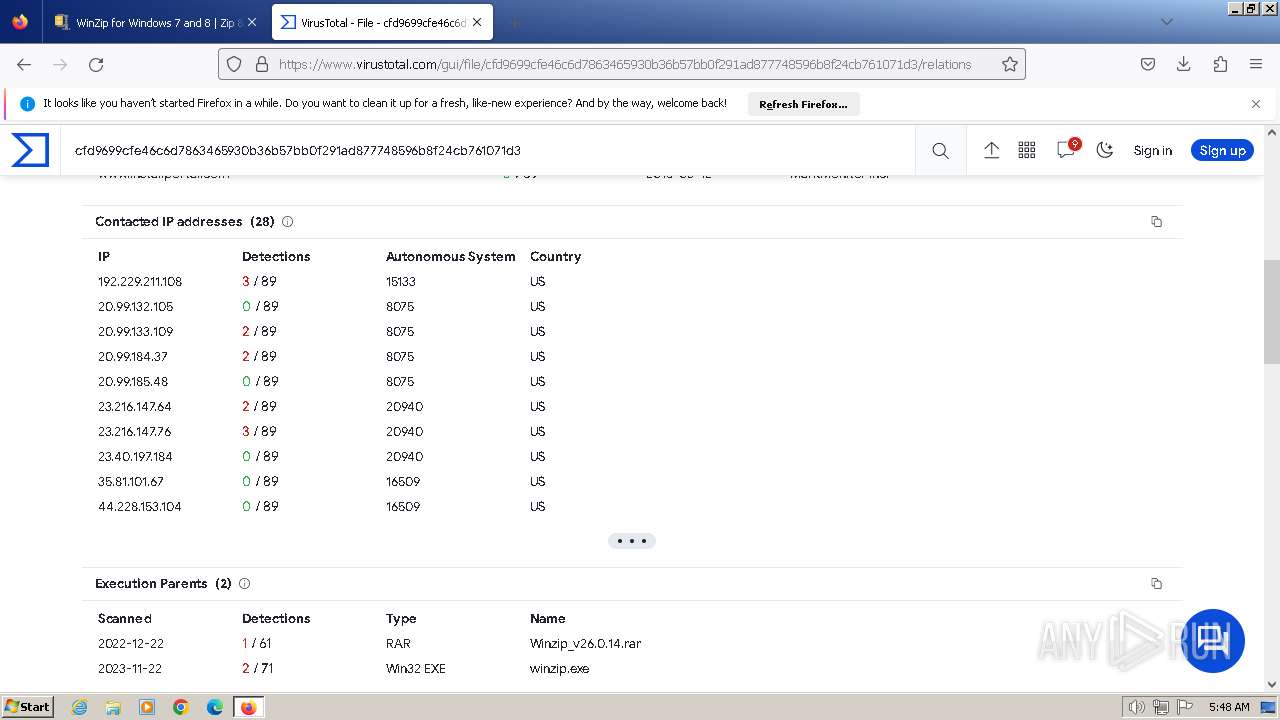Open IP 192.229.211.108
This screenshot has width=1280, height=720.
pos(140,282)
